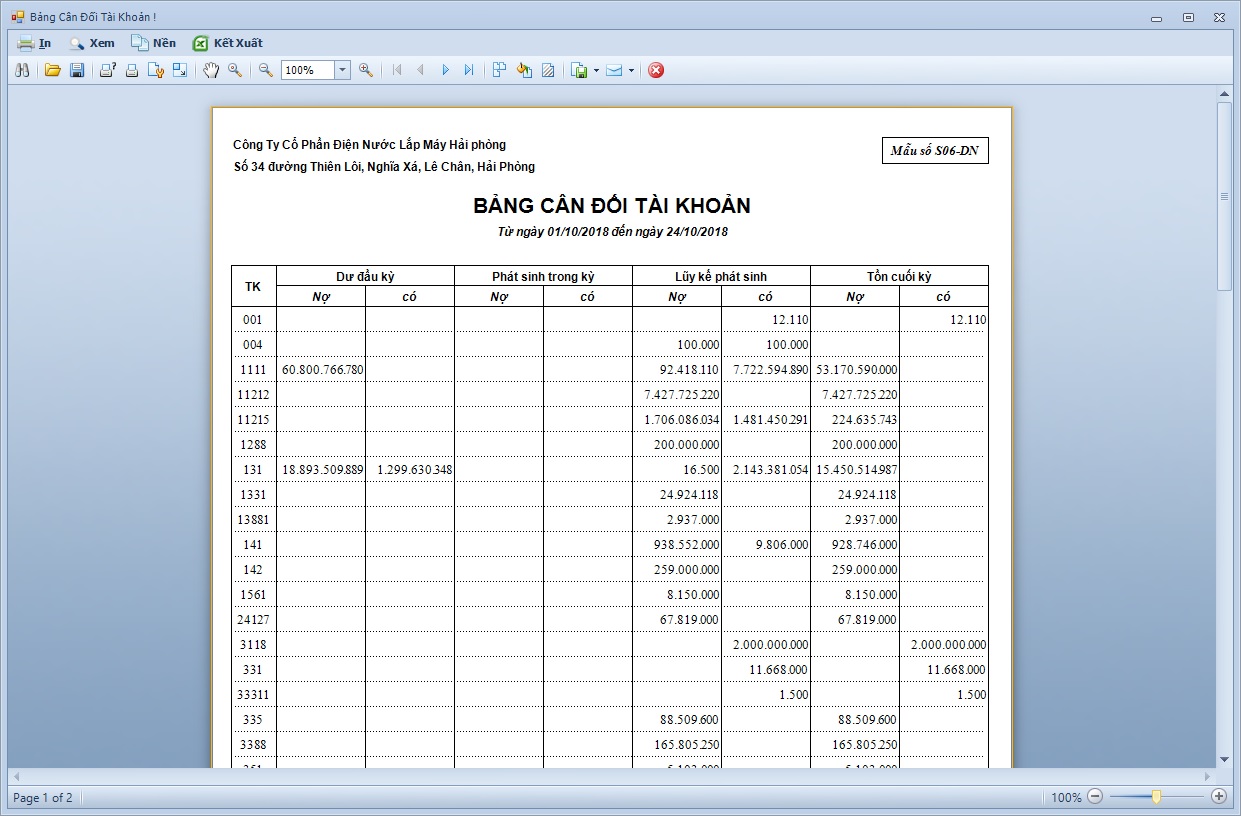Go to the next page arrow
1241x816 pixels.
[445, 70]
